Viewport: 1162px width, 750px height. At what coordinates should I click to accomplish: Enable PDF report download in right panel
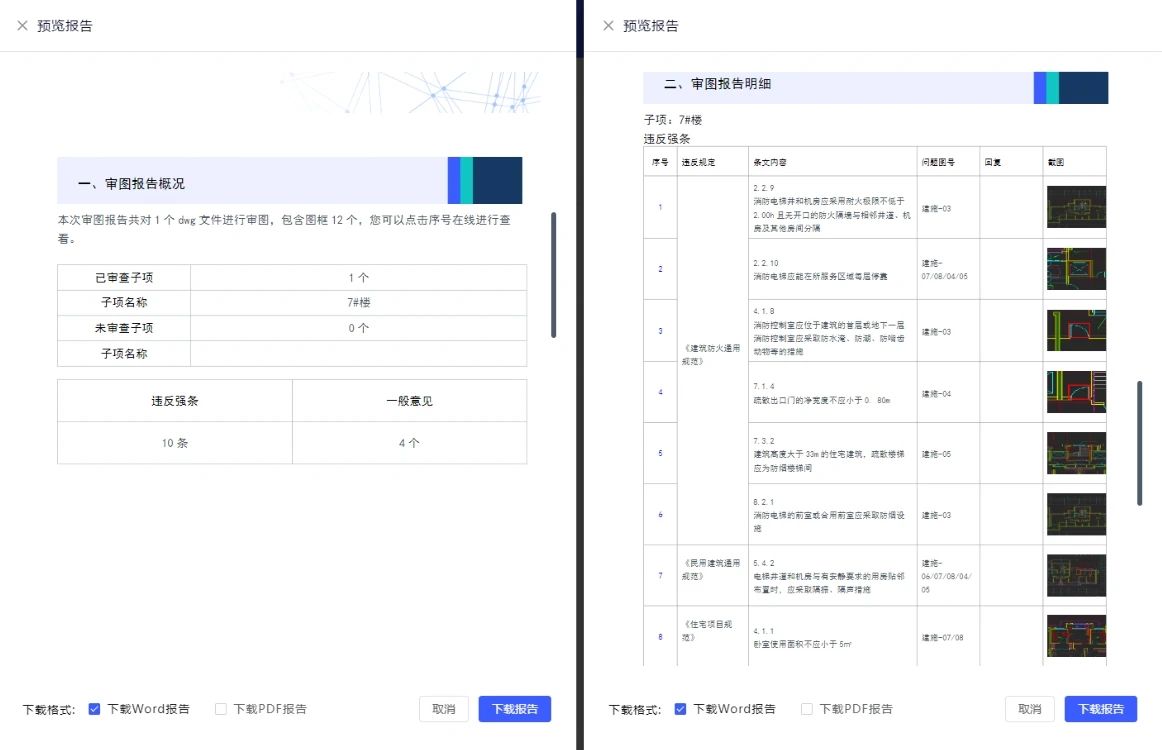pos(807,709)
